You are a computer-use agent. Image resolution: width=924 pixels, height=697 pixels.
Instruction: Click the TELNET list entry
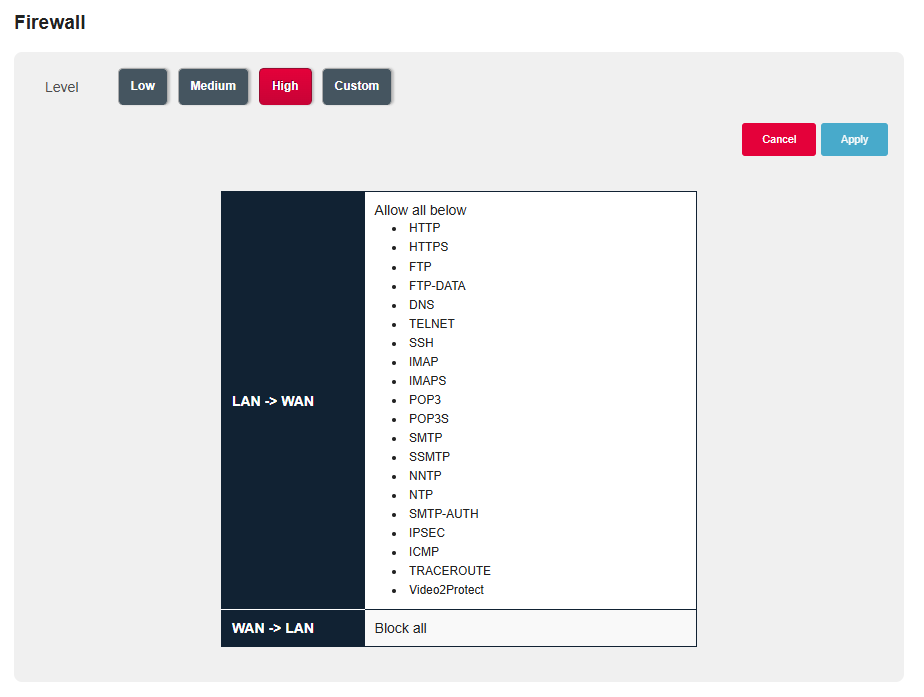tap(432, 324)
